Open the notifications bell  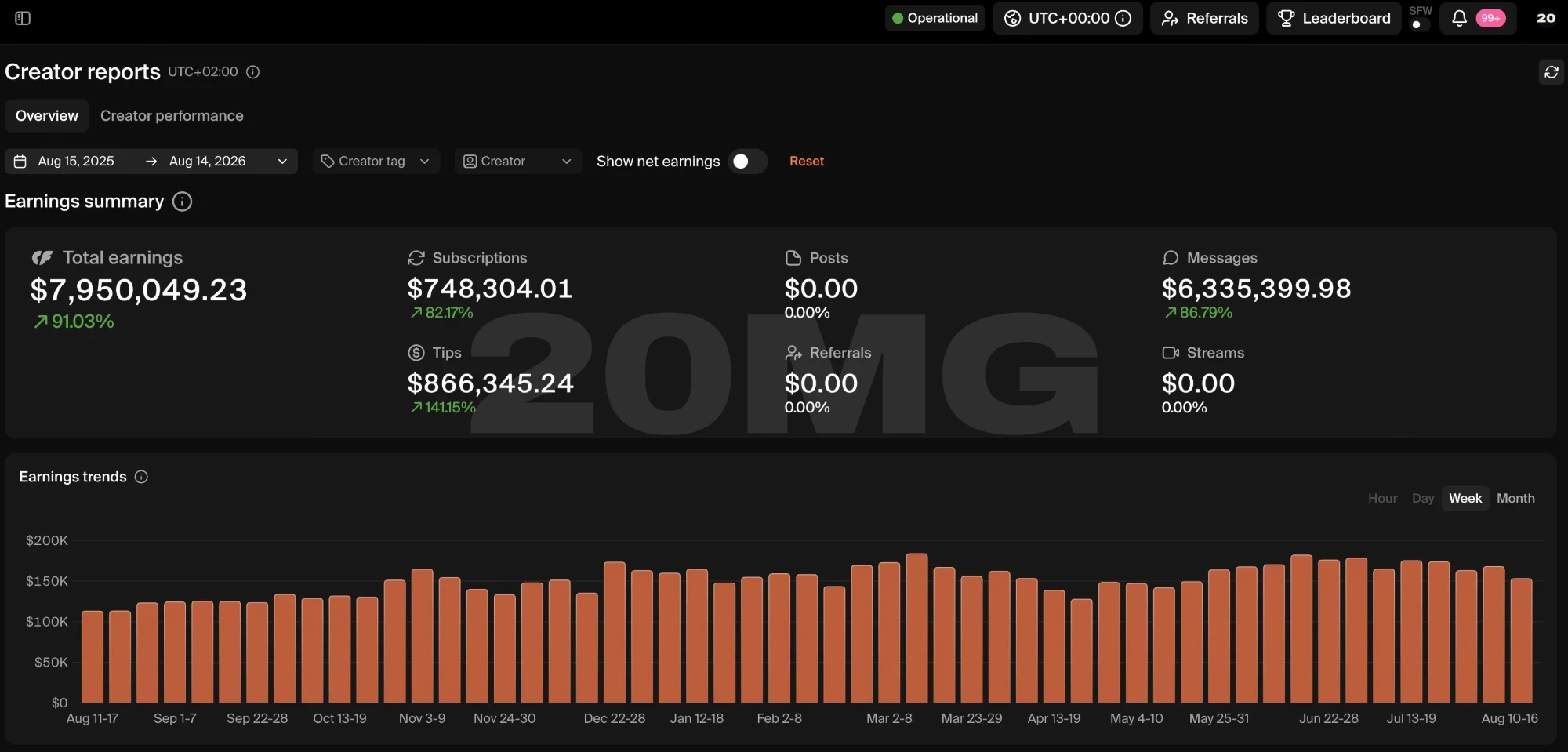(1458, 18)
